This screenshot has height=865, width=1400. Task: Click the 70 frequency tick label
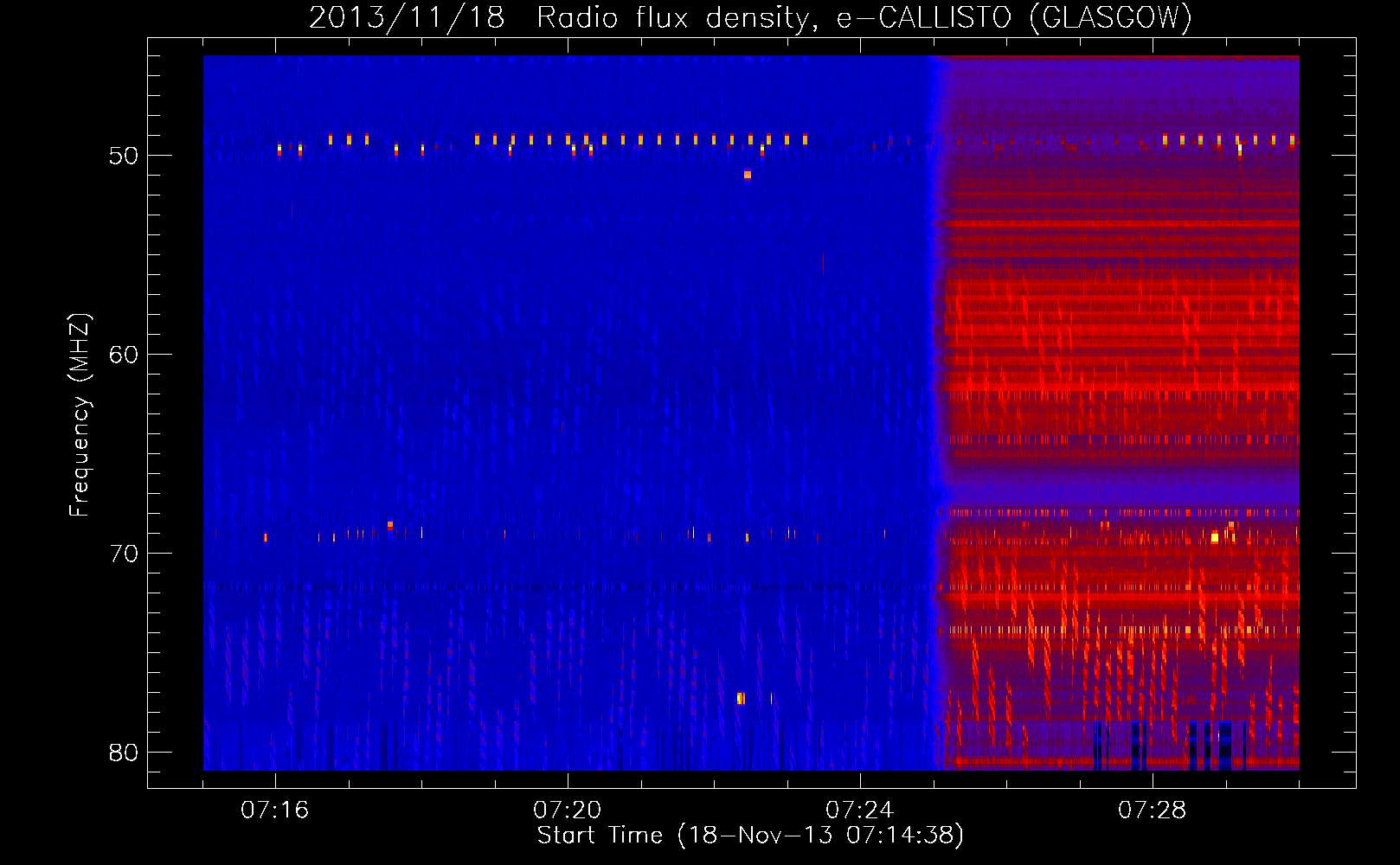[x=124, y=554]
